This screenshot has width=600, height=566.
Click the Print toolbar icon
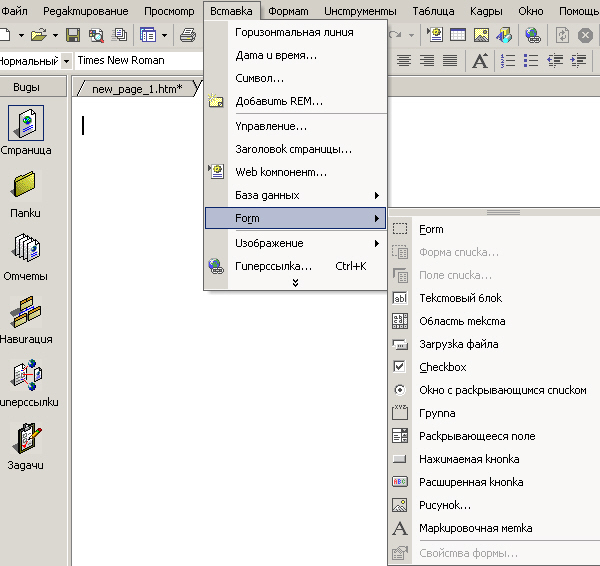pos(188,35)
